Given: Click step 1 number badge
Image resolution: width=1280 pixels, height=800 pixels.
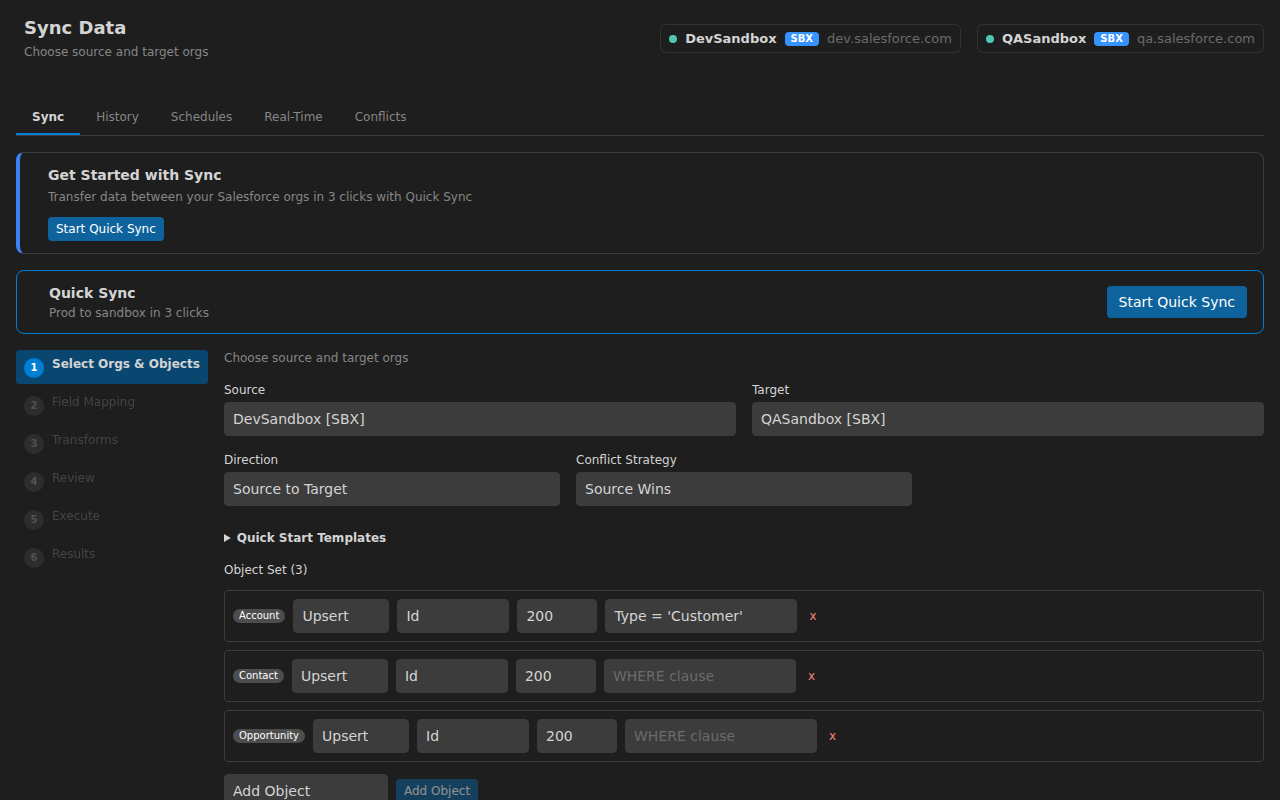Looking at the screenshot, I should [34, 368].
